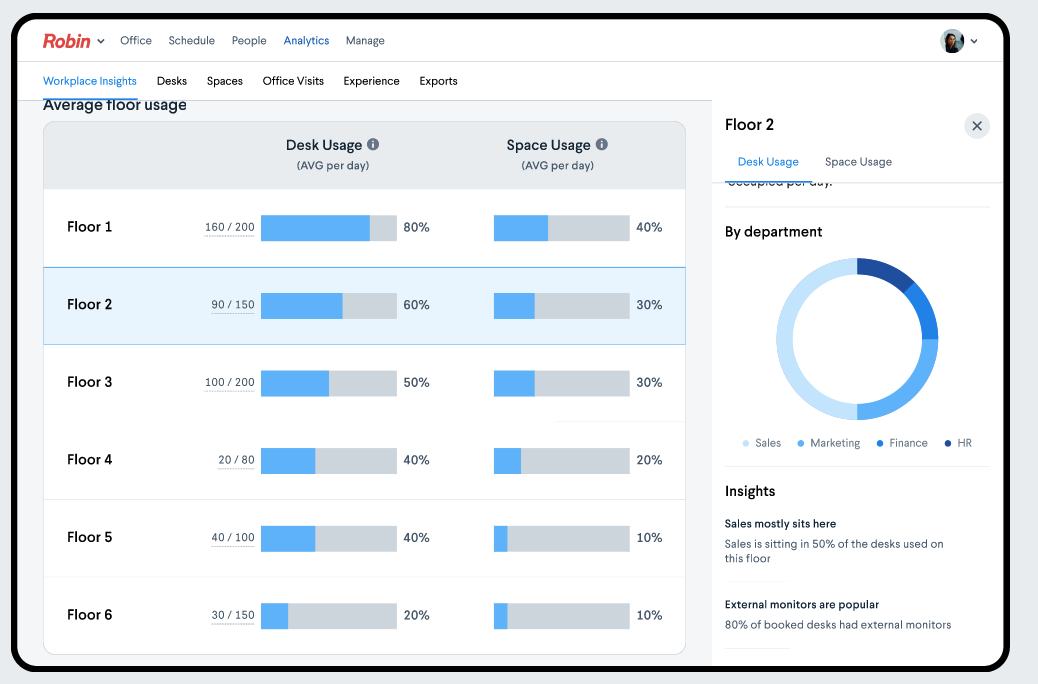This screenshot has width=1038, height=684.
Task: Click the HR legend item
Action: point(959,443)
